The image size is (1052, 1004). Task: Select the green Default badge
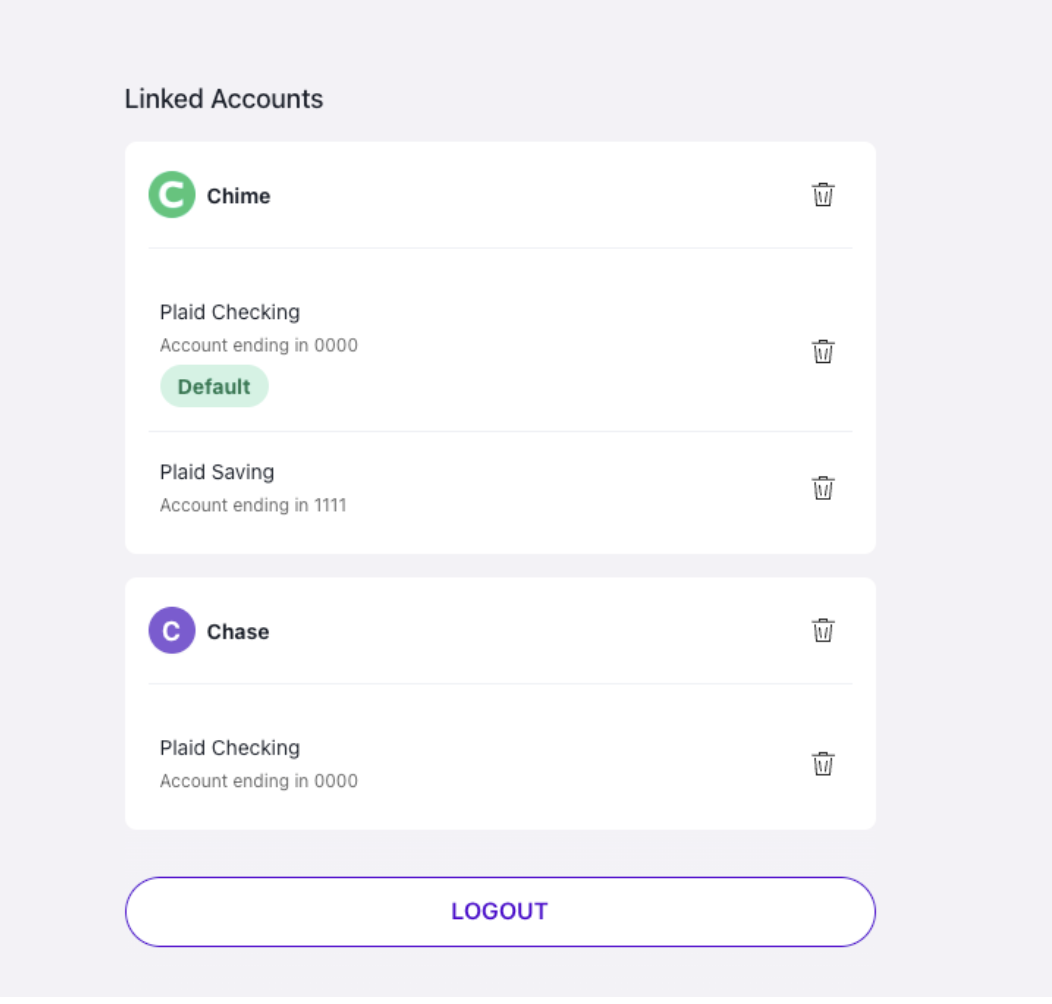(x=214, y=386)
